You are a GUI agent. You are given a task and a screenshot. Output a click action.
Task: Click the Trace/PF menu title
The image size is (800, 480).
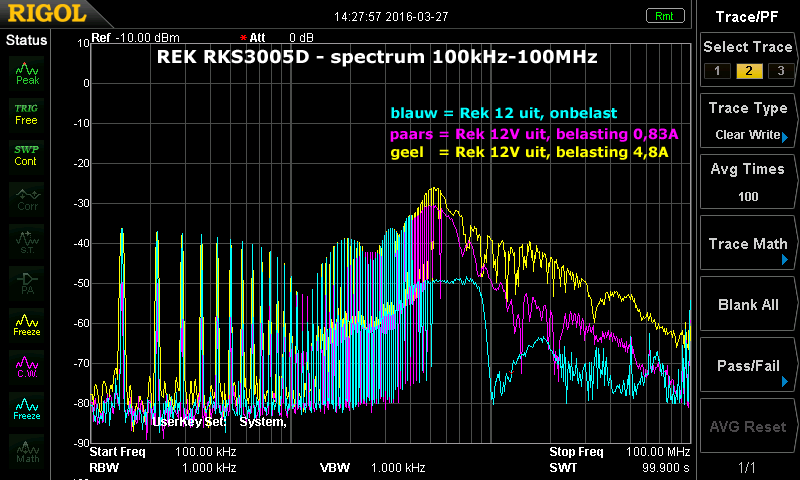[747, 17]
